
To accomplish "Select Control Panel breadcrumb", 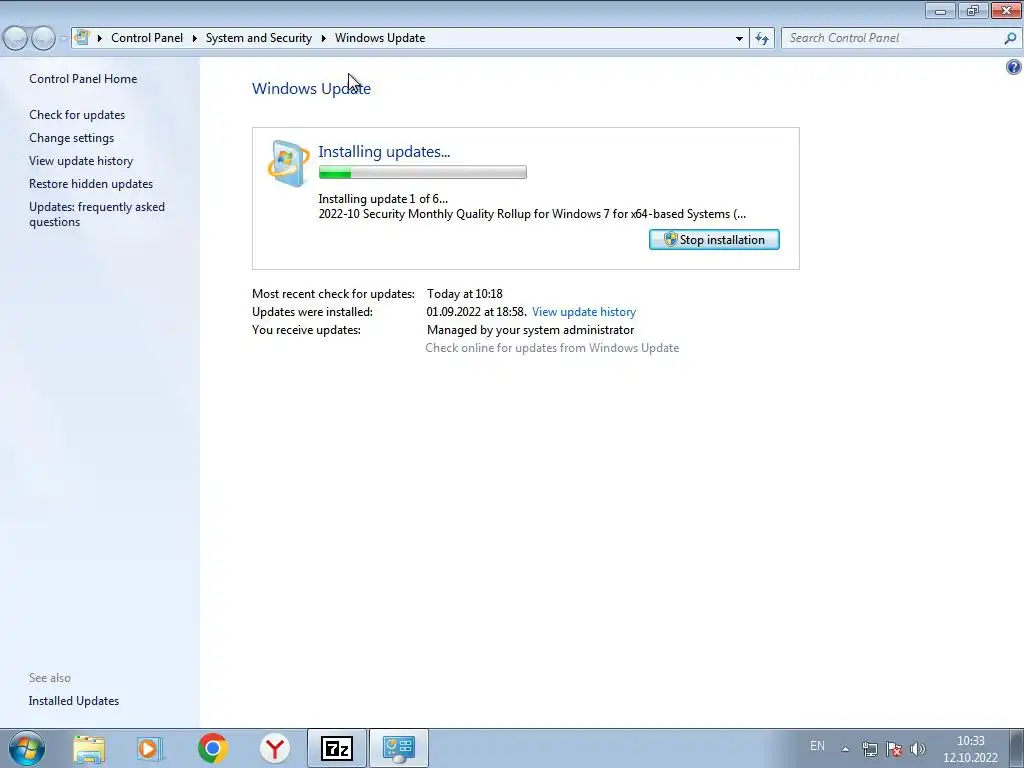I will (147, 38).
